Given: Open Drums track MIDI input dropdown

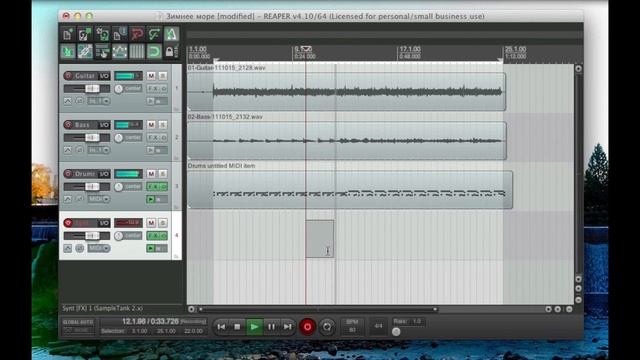Looking at the screenshot, I should [x=99, y=199].
